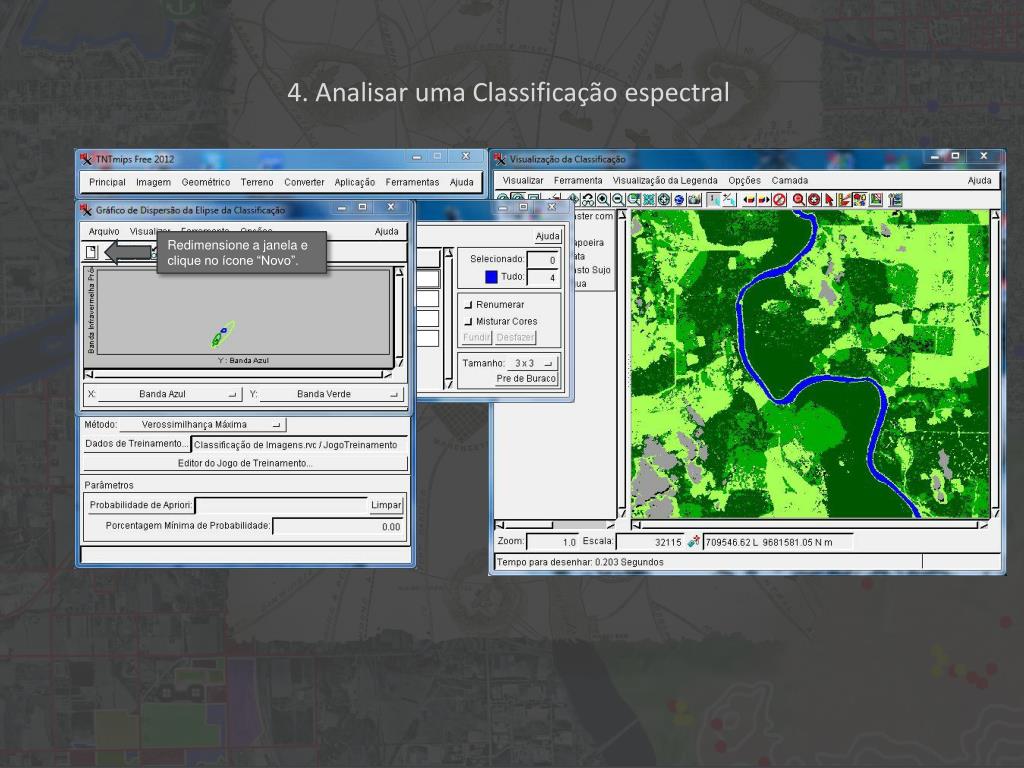Open the Ferramentas menu in TNTmips
The image size is (1024, 768).
(412, 182)
